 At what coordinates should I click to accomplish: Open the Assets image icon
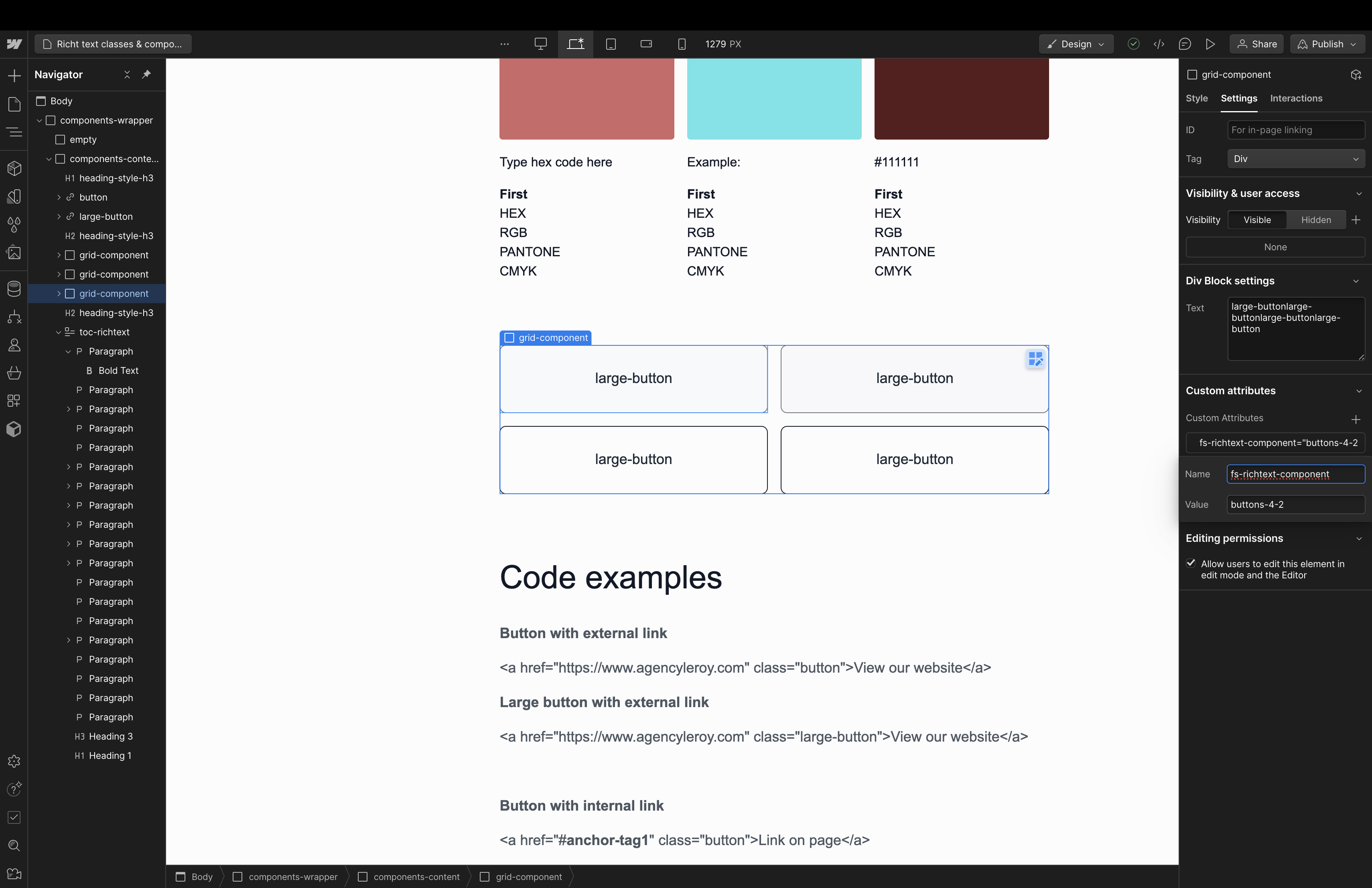pos(14,252)
